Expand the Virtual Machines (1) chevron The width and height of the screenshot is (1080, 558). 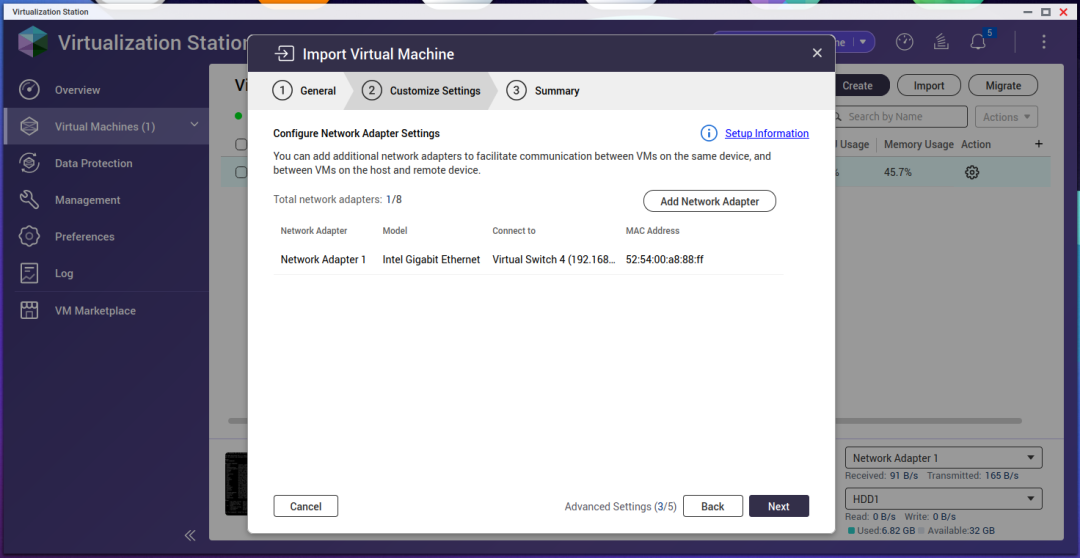[194, 125]
